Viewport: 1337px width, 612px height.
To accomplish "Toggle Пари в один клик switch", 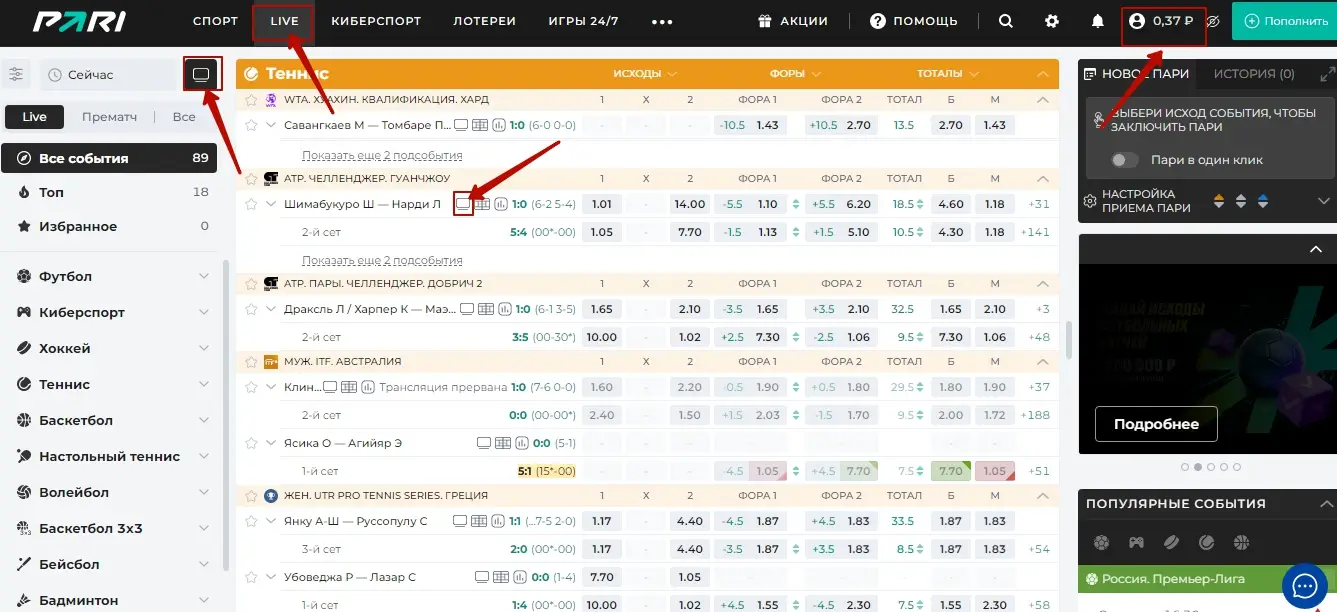I will click(1125, 160).
